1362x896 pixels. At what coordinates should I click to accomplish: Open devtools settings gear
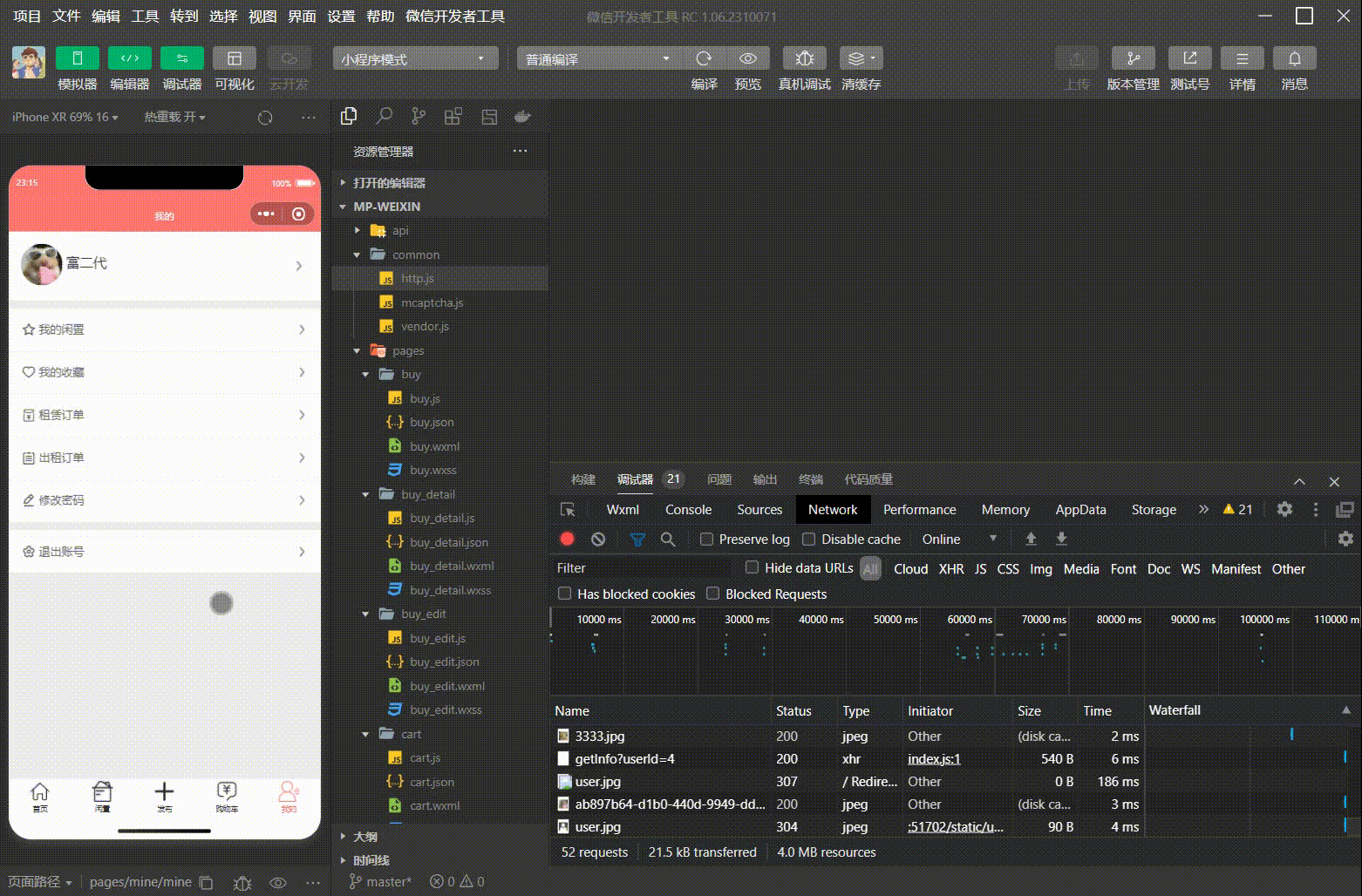coord(1284,509)
